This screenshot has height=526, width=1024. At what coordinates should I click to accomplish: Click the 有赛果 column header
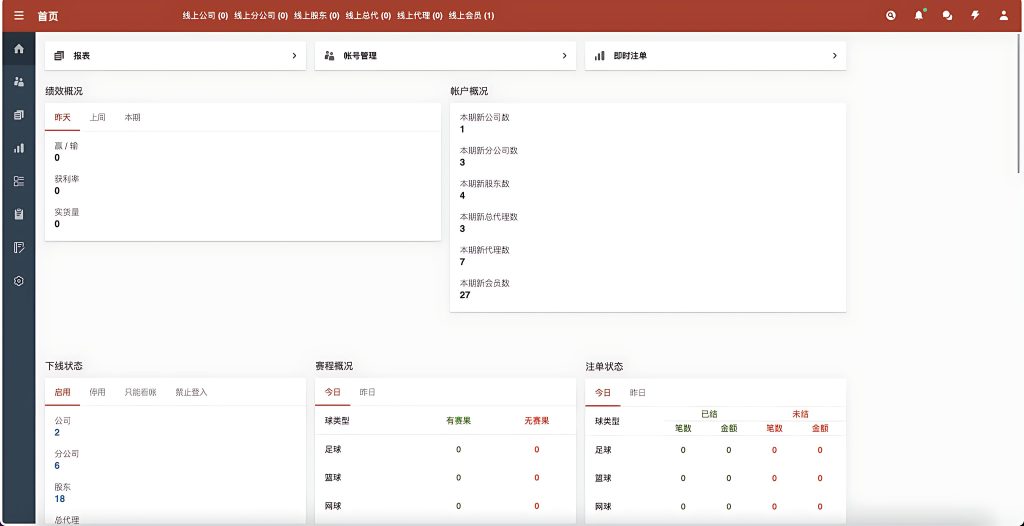458,421
